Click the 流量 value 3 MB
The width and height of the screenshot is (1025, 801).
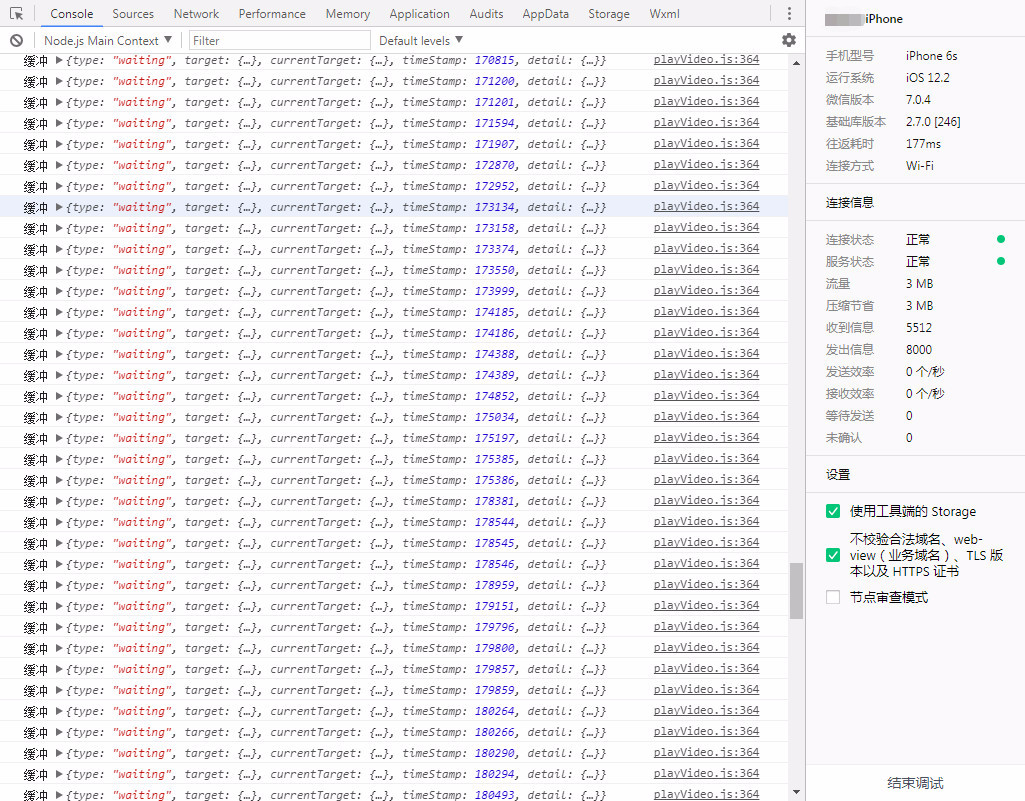(x=920, y=284)
